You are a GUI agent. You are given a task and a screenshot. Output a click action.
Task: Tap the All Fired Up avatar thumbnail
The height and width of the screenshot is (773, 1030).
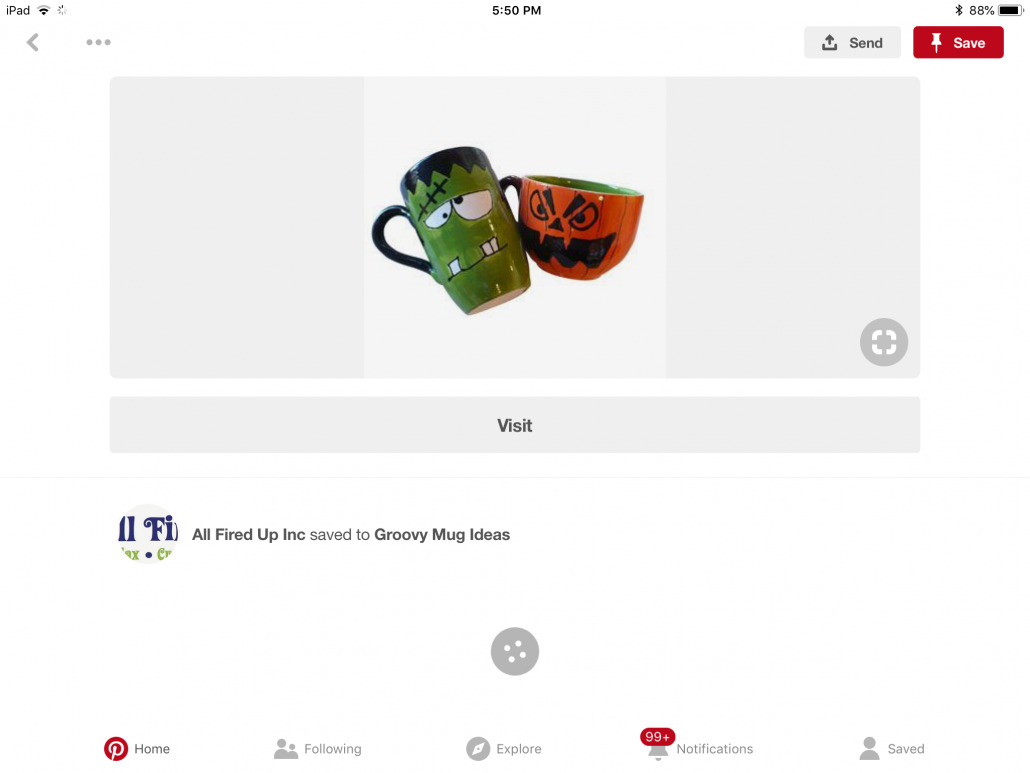pos(148,534)
